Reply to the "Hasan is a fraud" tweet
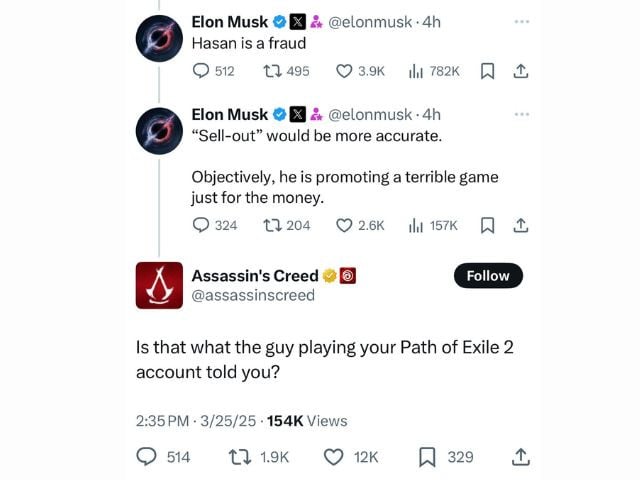 [x=202, y=71]
